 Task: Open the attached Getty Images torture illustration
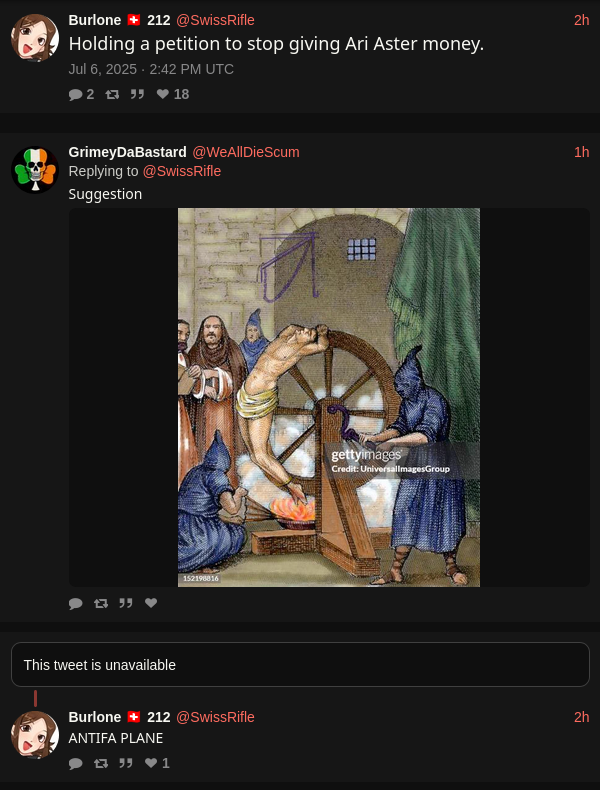(x=328, y=397)
